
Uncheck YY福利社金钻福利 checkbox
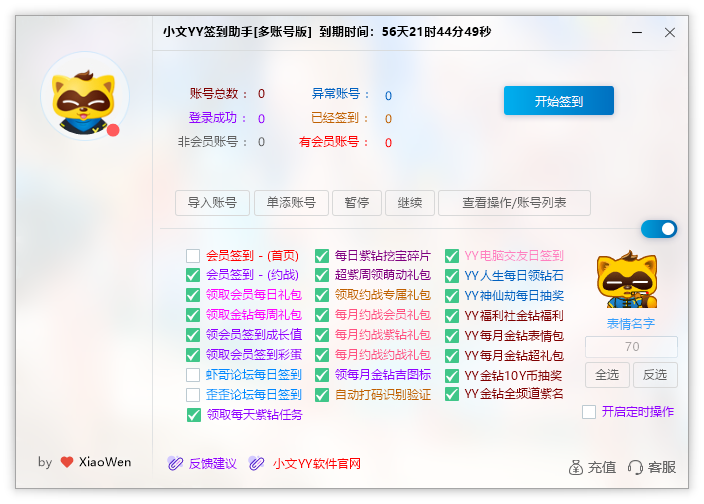[452, 316]
